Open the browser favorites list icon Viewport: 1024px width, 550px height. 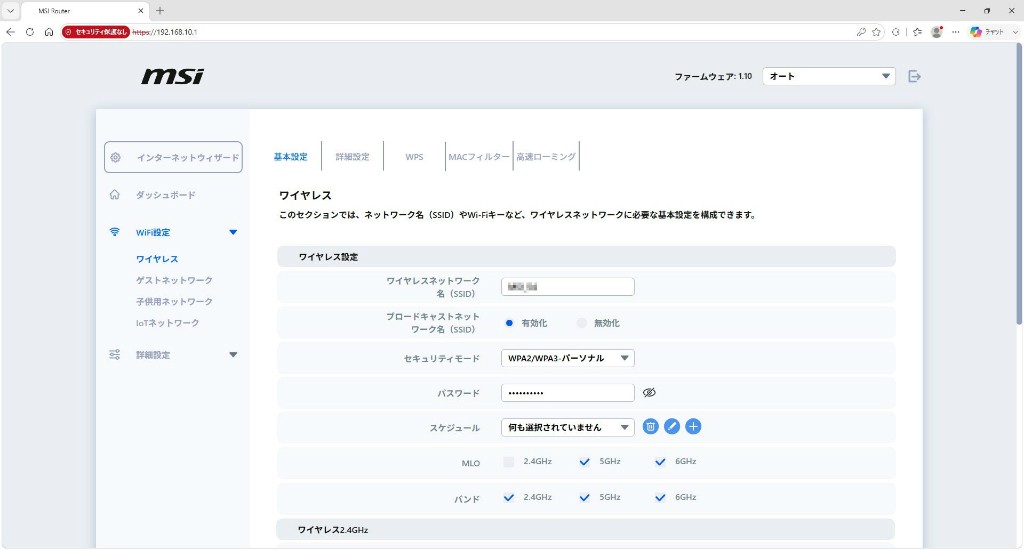click(918, 32)
